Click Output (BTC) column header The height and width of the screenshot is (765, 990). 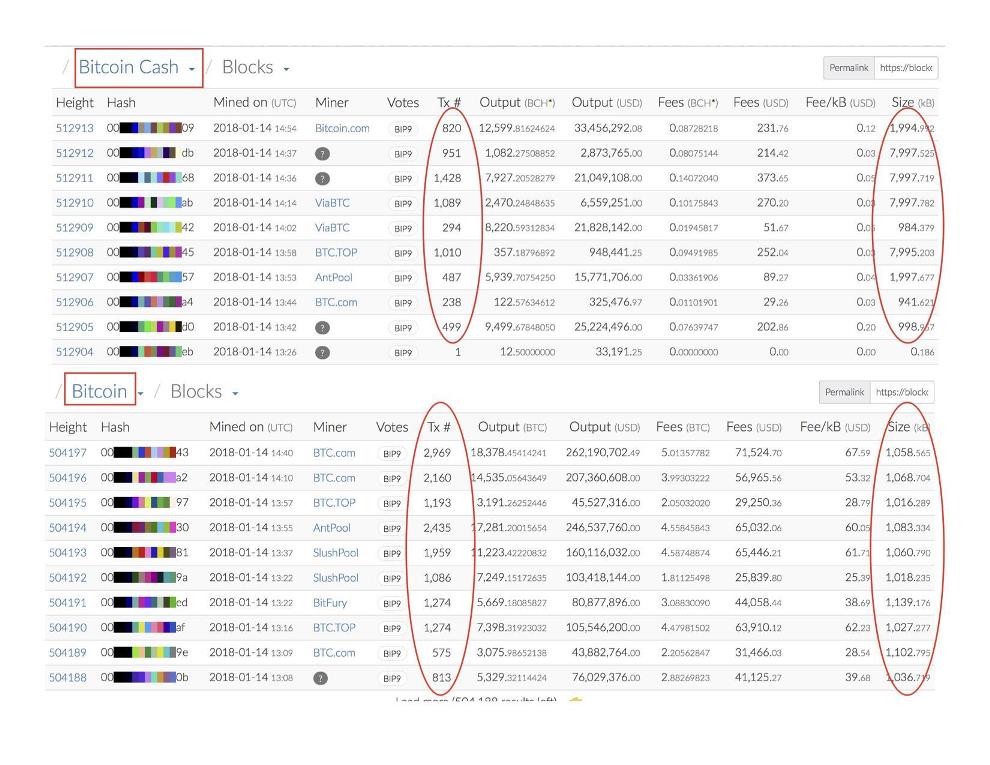point(512,427)
